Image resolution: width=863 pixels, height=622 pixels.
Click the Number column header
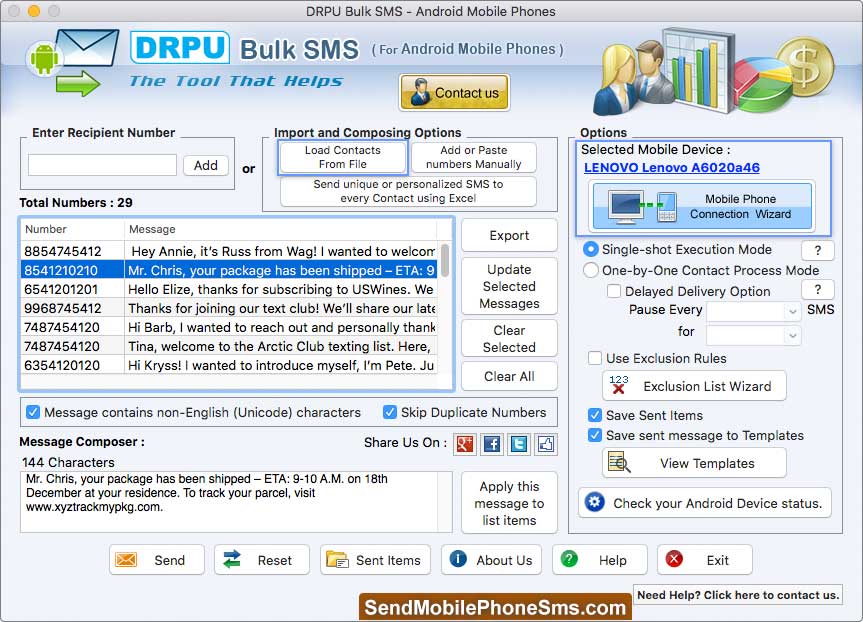[73, 230]
